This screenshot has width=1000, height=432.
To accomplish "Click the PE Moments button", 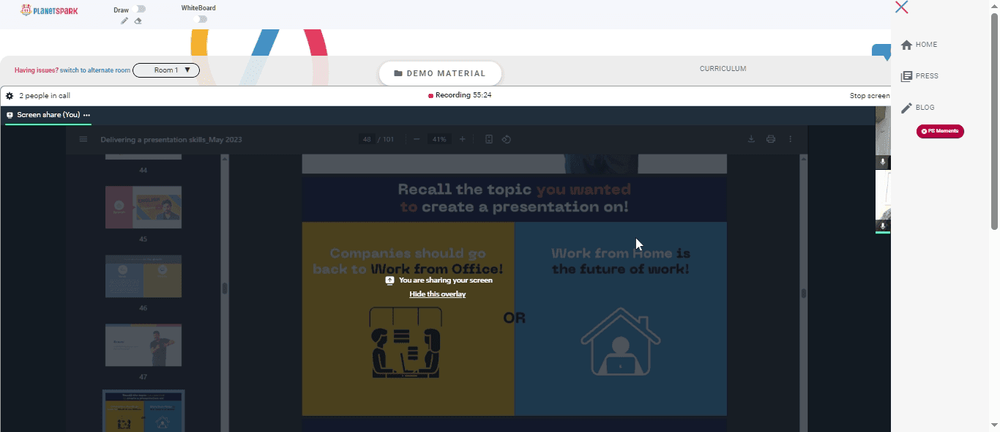I will [940, 131].
